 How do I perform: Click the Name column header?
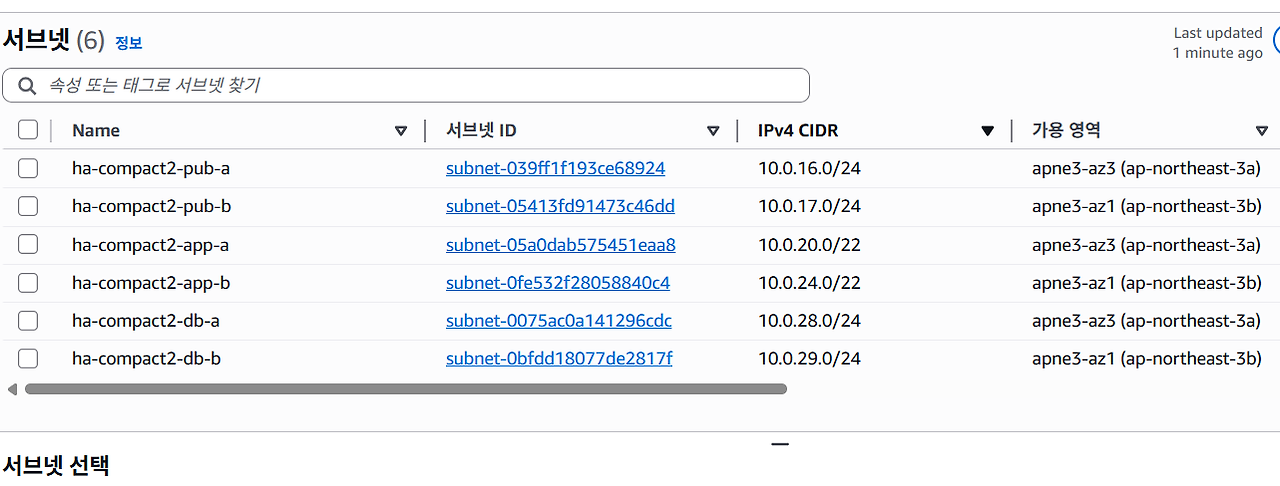96,131
